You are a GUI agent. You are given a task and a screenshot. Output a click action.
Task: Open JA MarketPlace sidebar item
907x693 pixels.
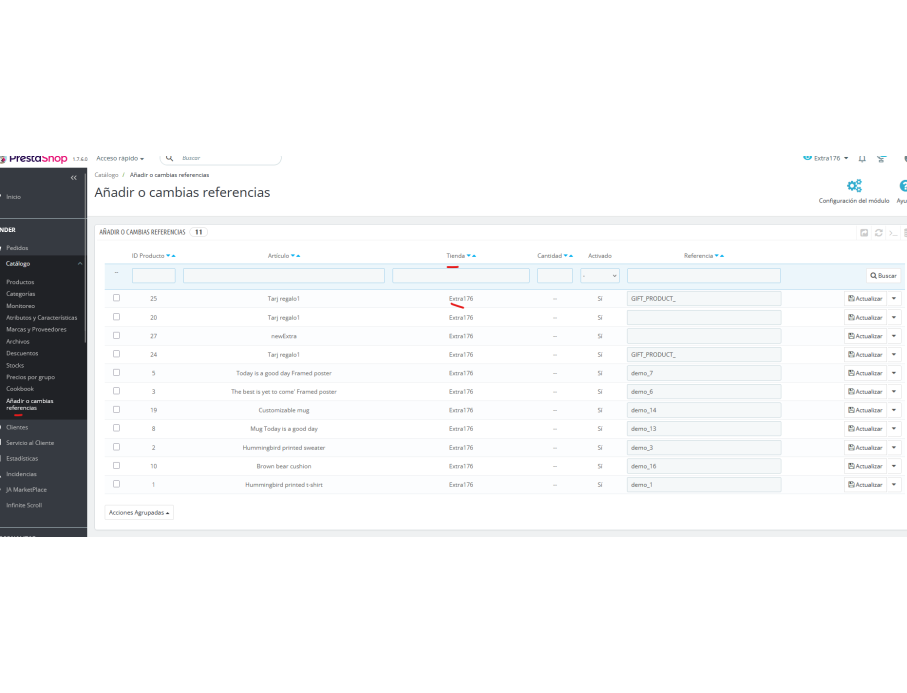(27, 490)
